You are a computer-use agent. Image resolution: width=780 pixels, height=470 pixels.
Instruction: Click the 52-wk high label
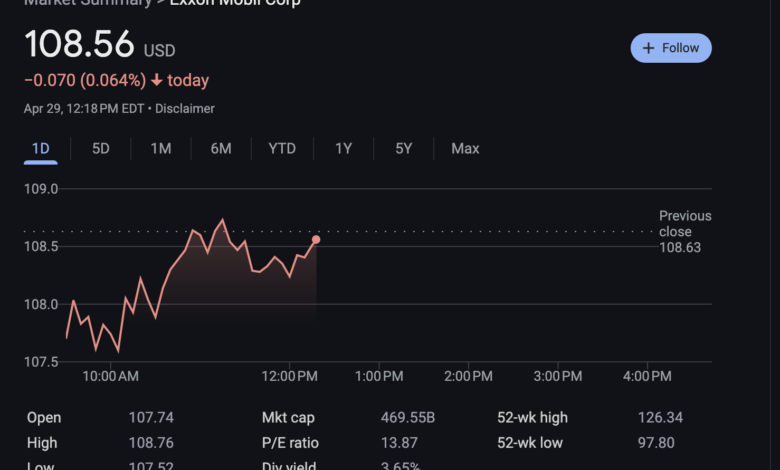pyautogui.click(x=532, y=417)
